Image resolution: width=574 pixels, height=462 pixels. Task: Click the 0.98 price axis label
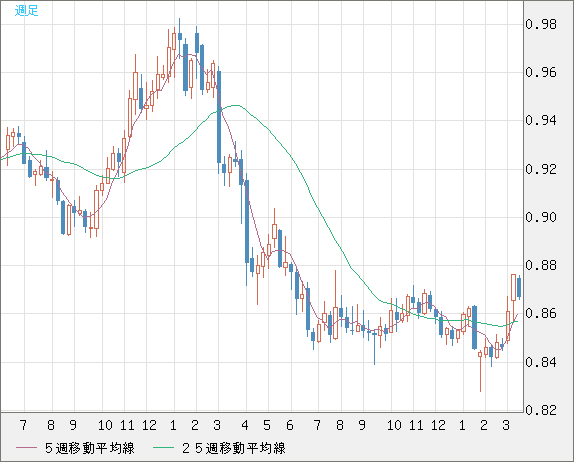(541, 25)
